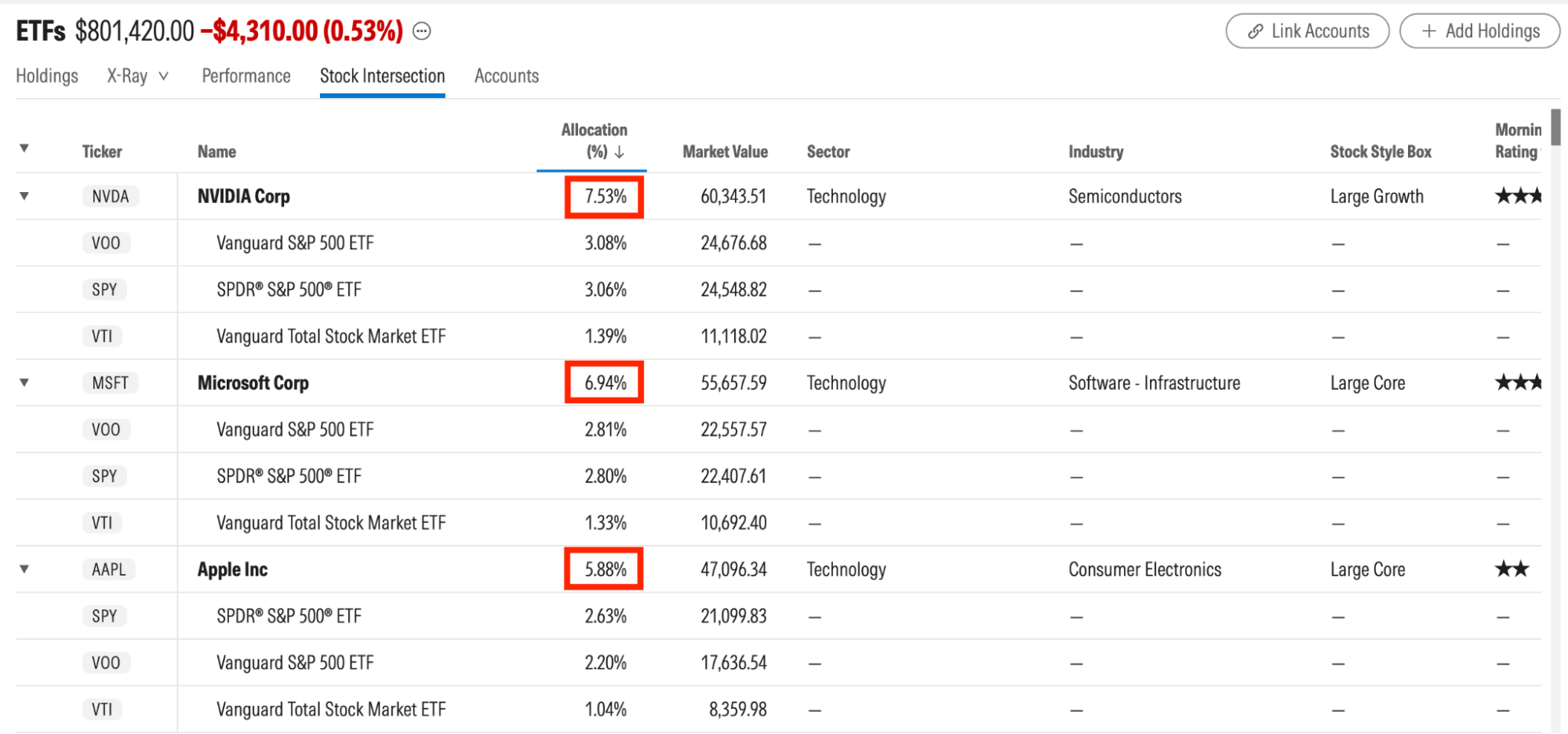This screenshot has width=1568, height=734.
Task: Click Apple's two-star rating
Action: tap(1512, 569)
